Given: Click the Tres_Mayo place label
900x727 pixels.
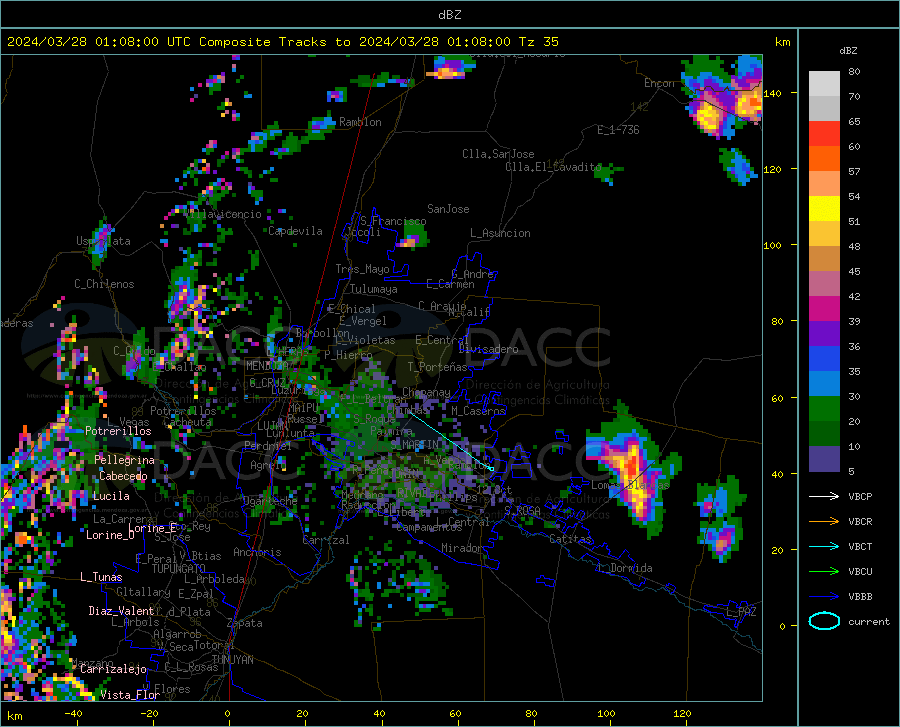Looking at the screenshot, I should coord(362,269).
